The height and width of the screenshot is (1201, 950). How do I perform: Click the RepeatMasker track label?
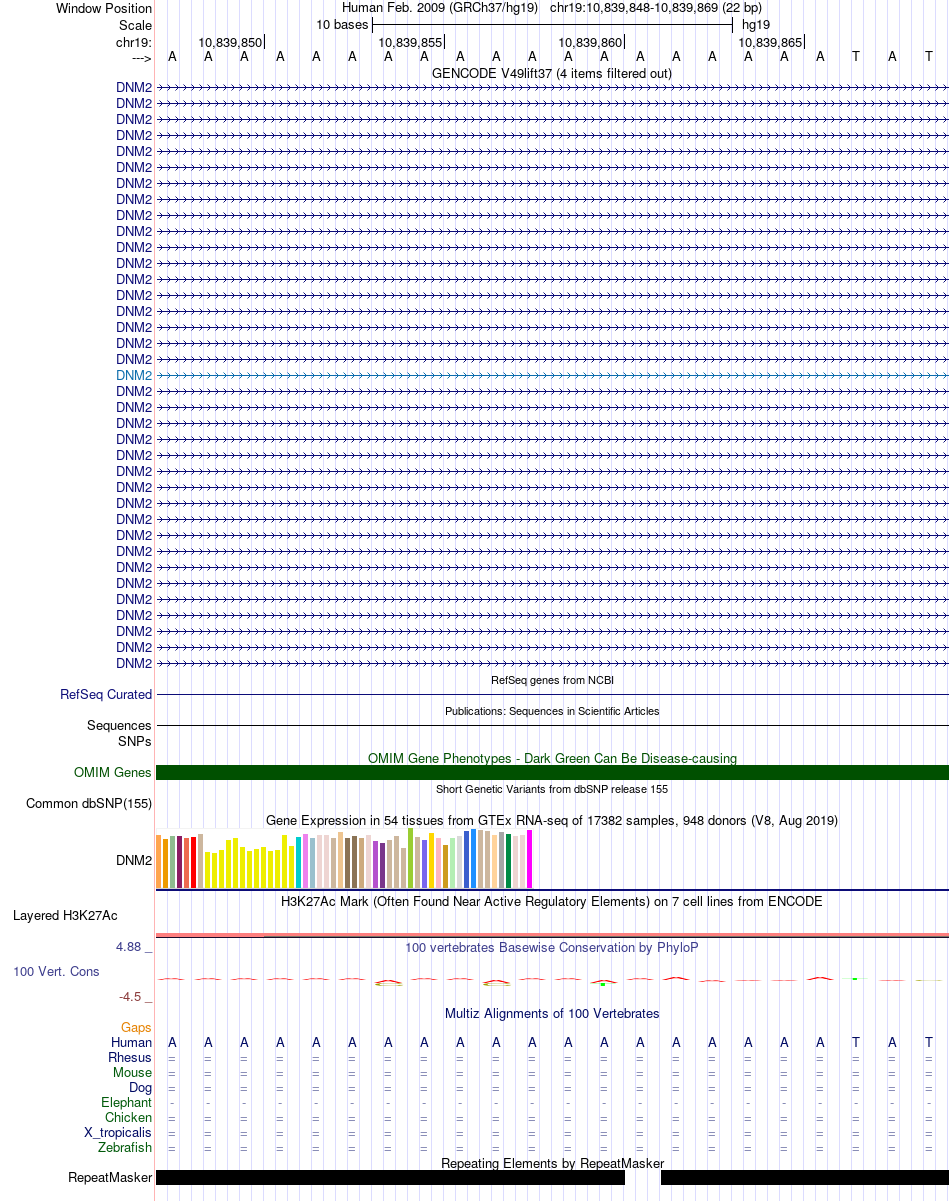click(x=110, y=1177)
